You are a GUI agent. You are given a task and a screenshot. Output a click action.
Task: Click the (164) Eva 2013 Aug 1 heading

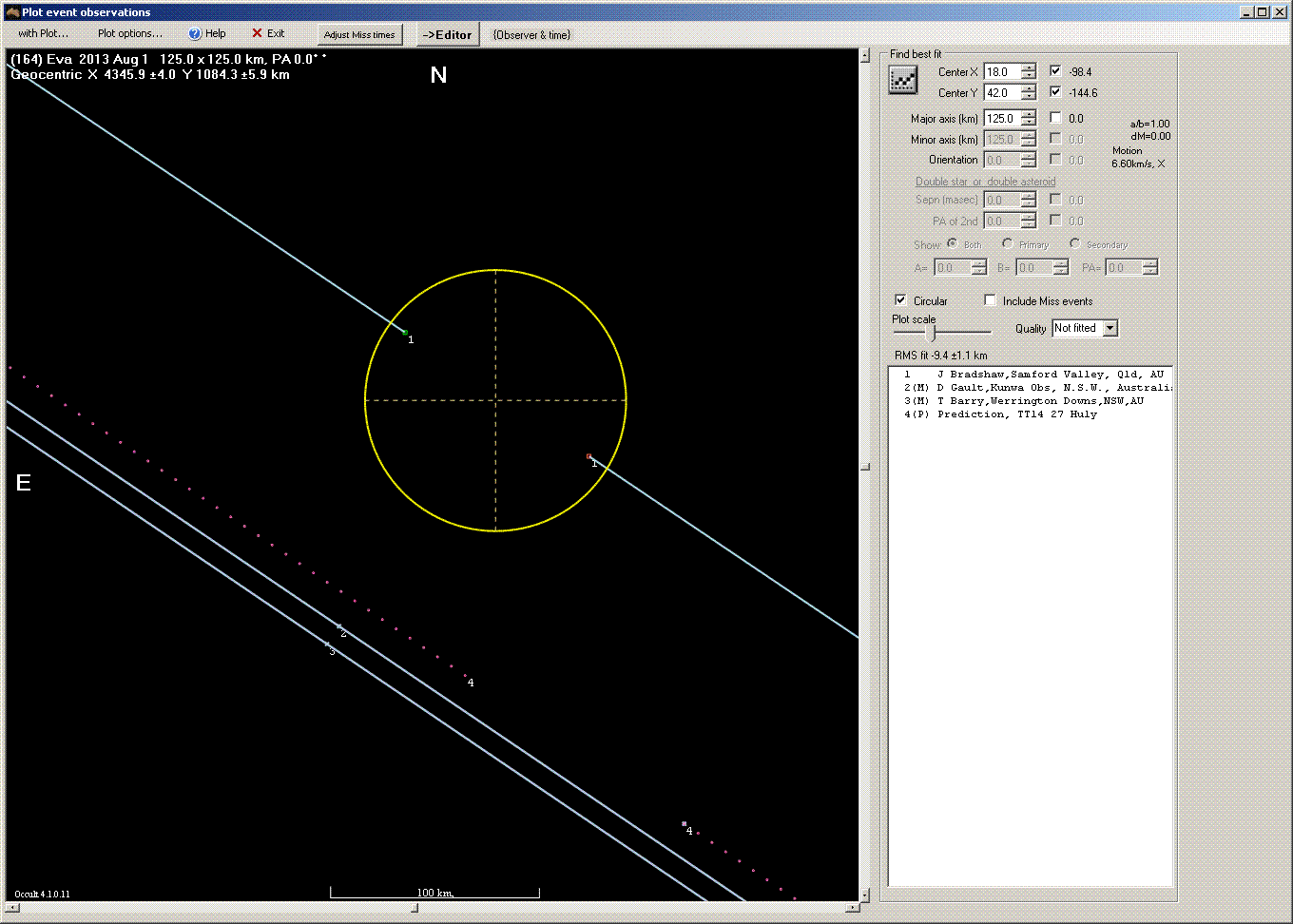(x=168, y=59)
